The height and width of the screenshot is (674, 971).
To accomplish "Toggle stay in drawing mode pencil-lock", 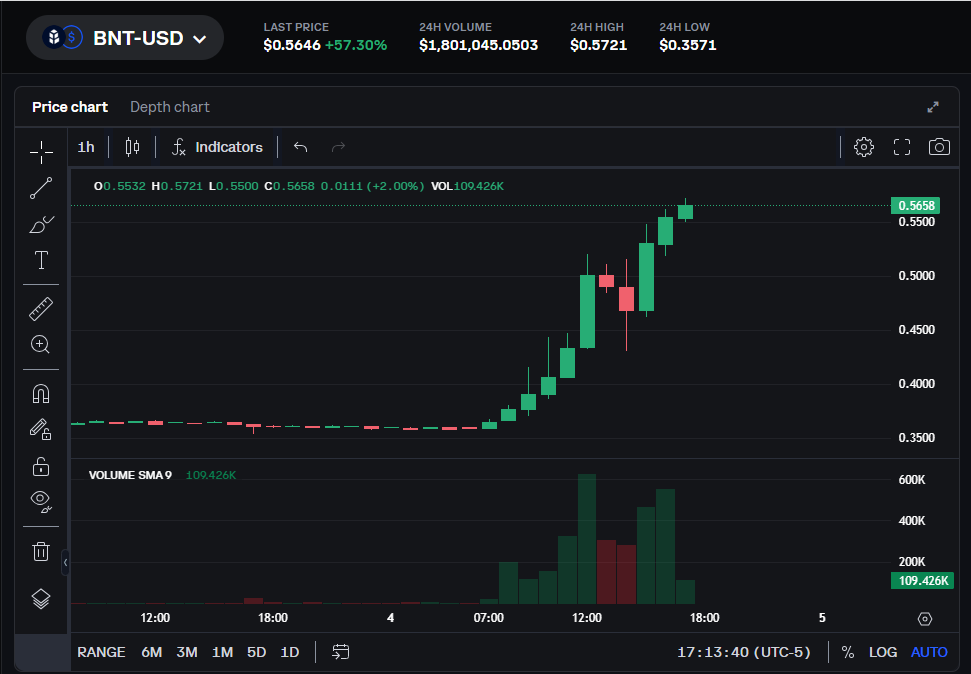I will coord(41,429).
